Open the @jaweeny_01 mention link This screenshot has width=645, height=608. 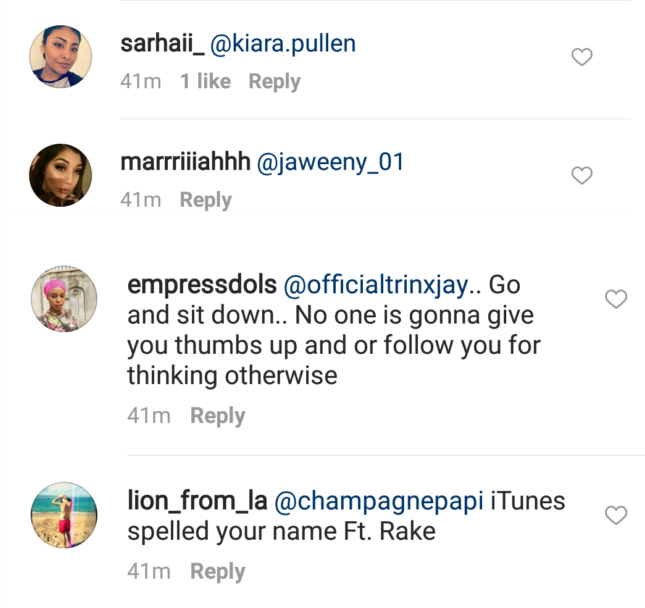pos(330,162)
